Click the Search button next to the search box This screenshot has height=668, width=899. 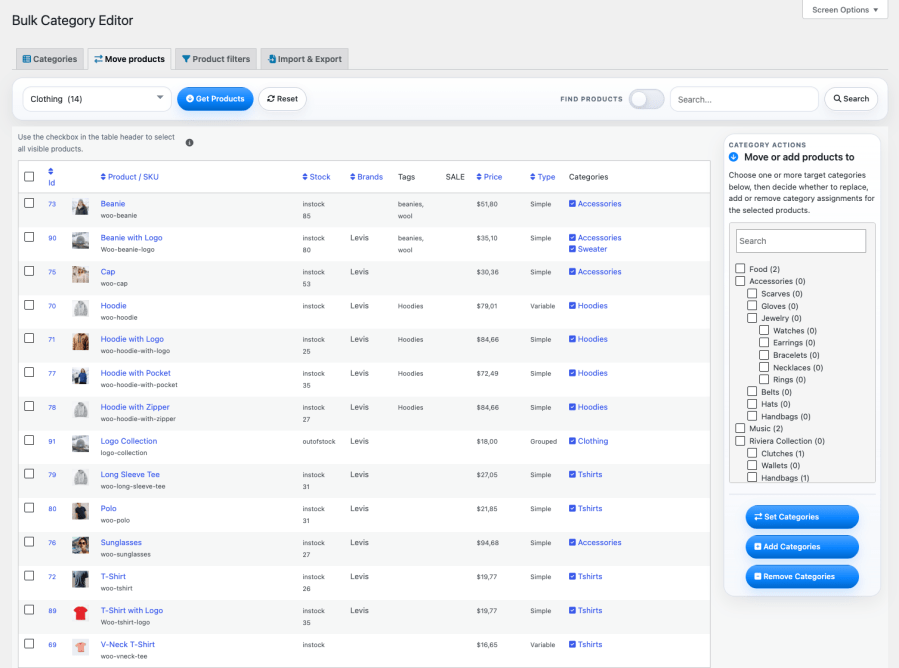point(851,99)
